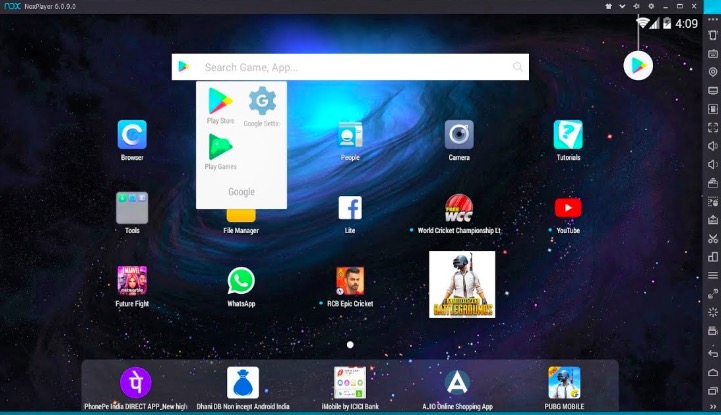Image resolution: width=721 pixels, height=415 pixels.
Task: Open recent apps button
Action: [x=713, y=391]
